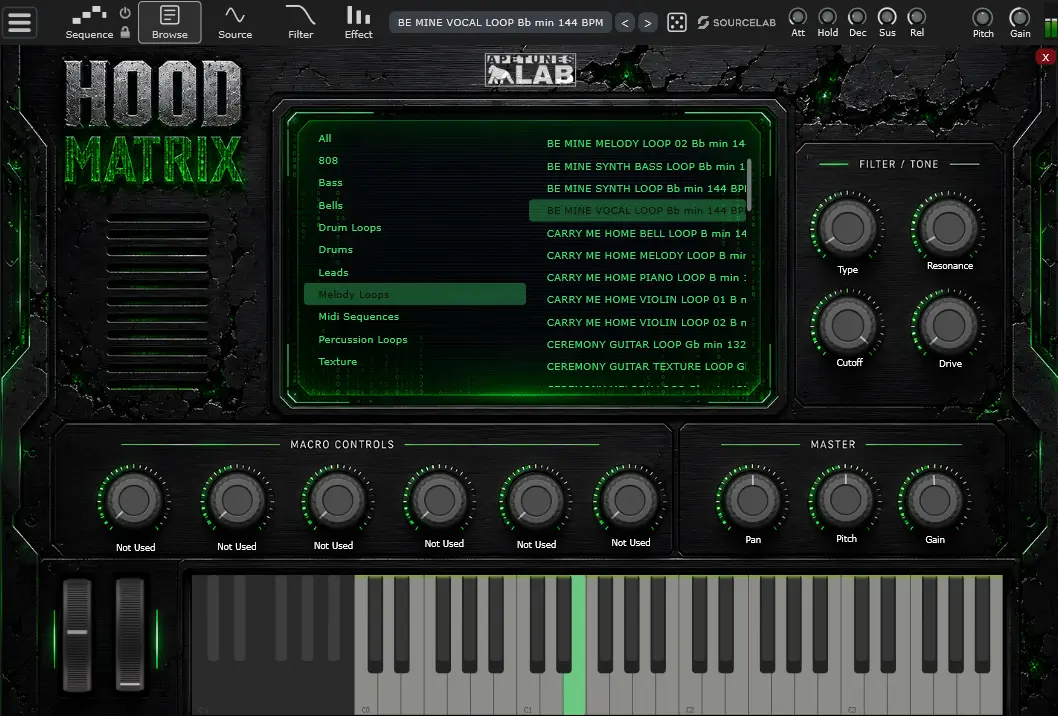Screen dimensions: 1058x716
Task: Open the hamburger main menu
Action: click(x=20, y=22)
